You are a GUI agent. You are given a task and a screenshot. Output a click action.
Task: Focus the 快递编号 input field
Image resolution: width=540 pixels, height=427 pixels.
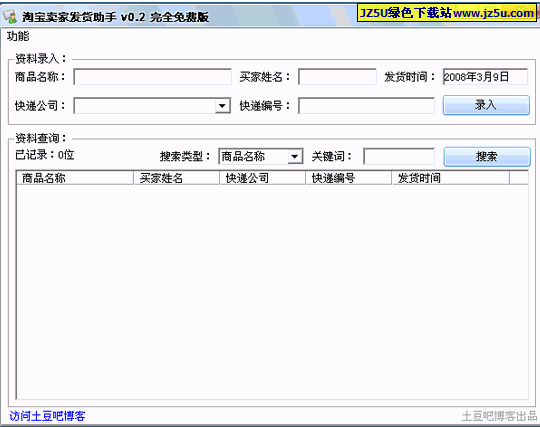(366, 106)
